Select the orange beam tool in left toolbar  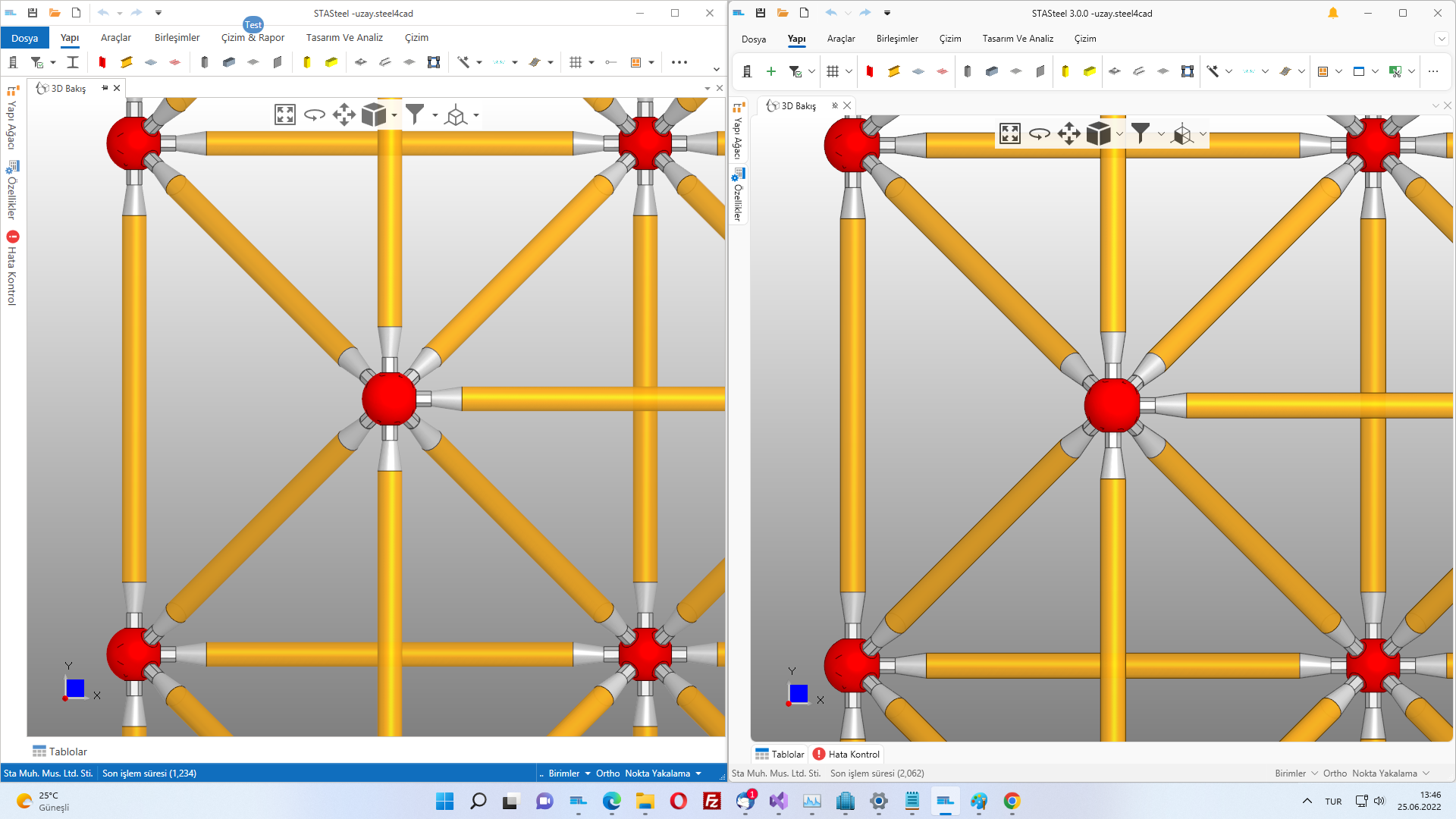(127, 62)
